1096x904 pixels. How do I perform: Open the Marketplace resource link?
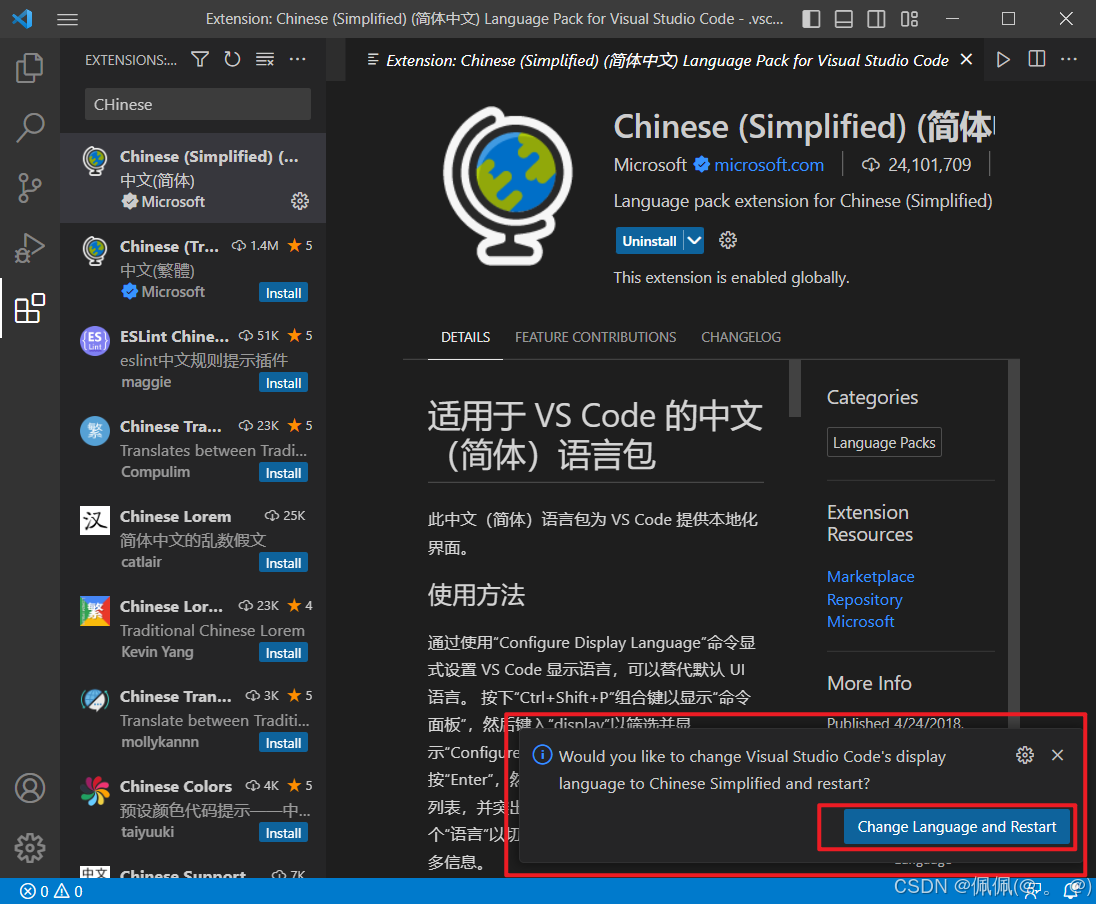click(870, 577)
